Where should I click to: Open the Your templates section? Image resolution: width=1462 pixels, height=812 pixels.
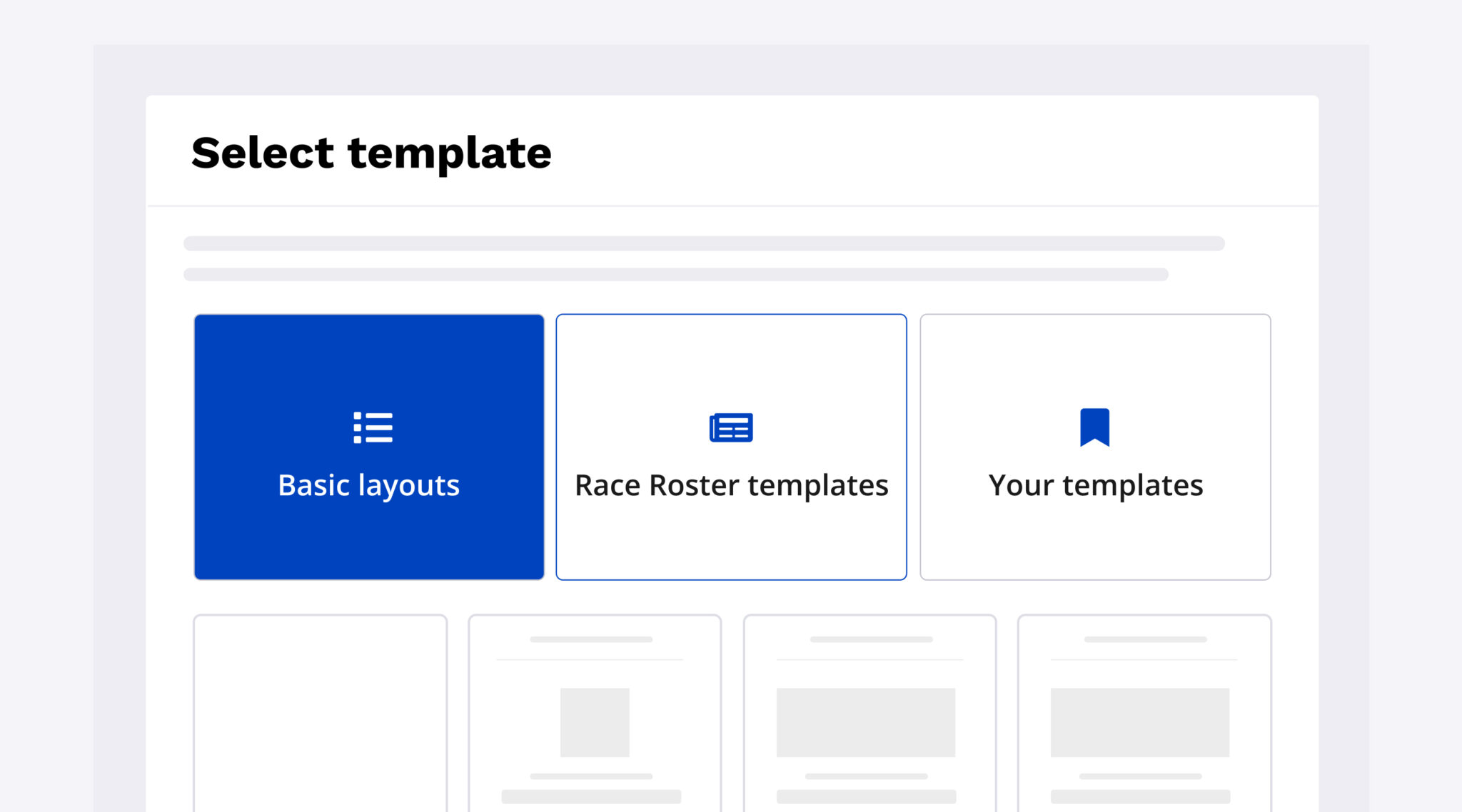[1095, 446]
